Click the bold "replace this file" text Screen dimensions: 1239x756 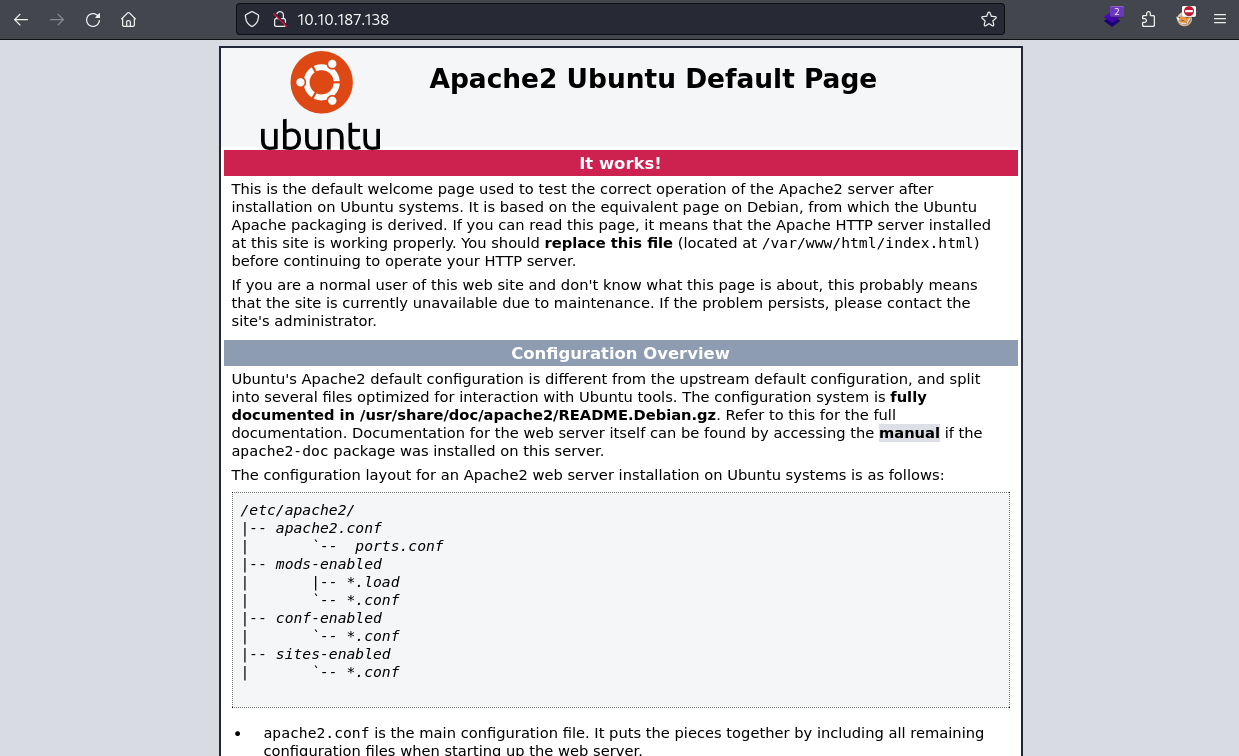click(x=609, y=243)
